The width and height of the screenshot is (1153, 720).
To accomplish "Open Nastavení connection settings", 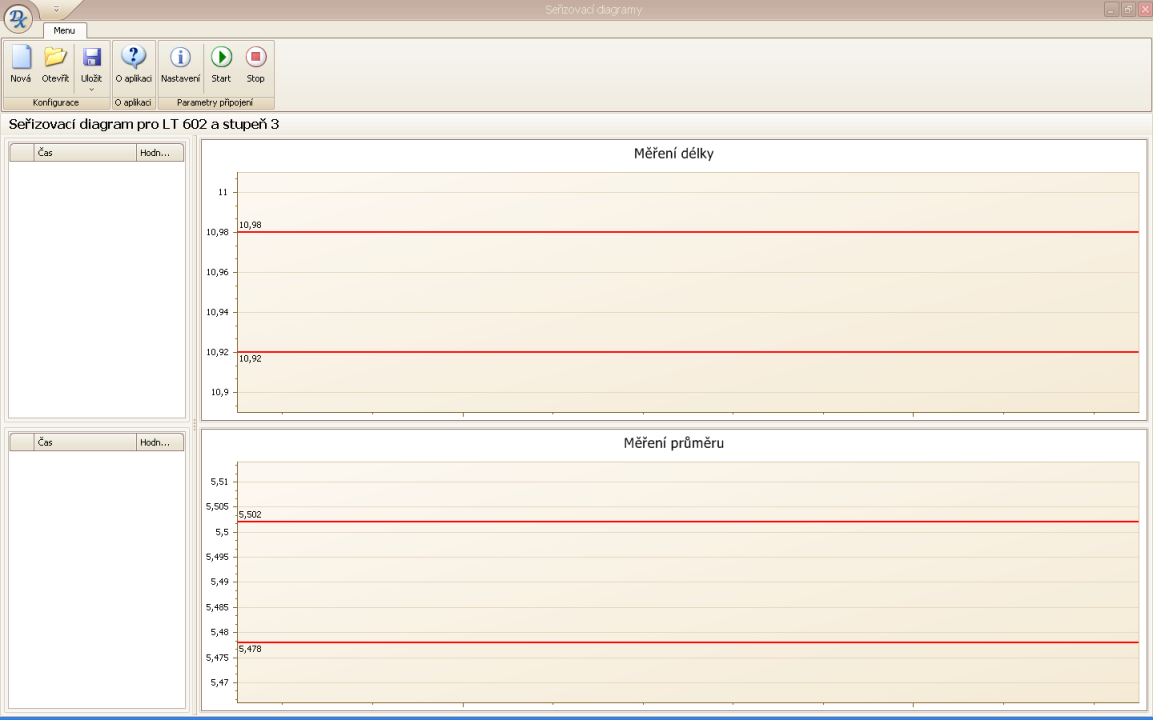I will (x=180, y=65).
